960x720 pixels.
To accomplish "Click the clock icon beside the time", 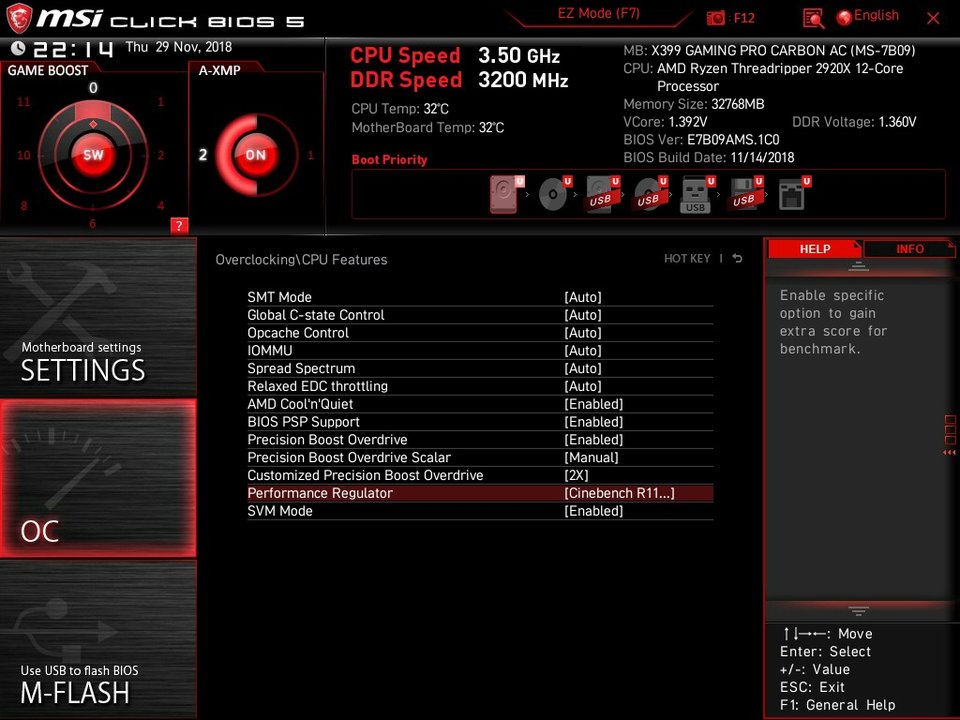I will click(18, 48).
